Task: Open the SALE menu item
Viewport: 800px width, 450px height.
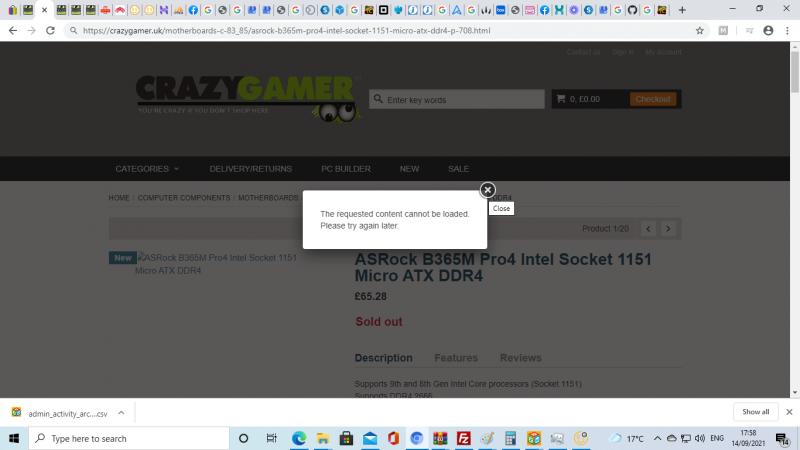Action: tap(458, 169)
